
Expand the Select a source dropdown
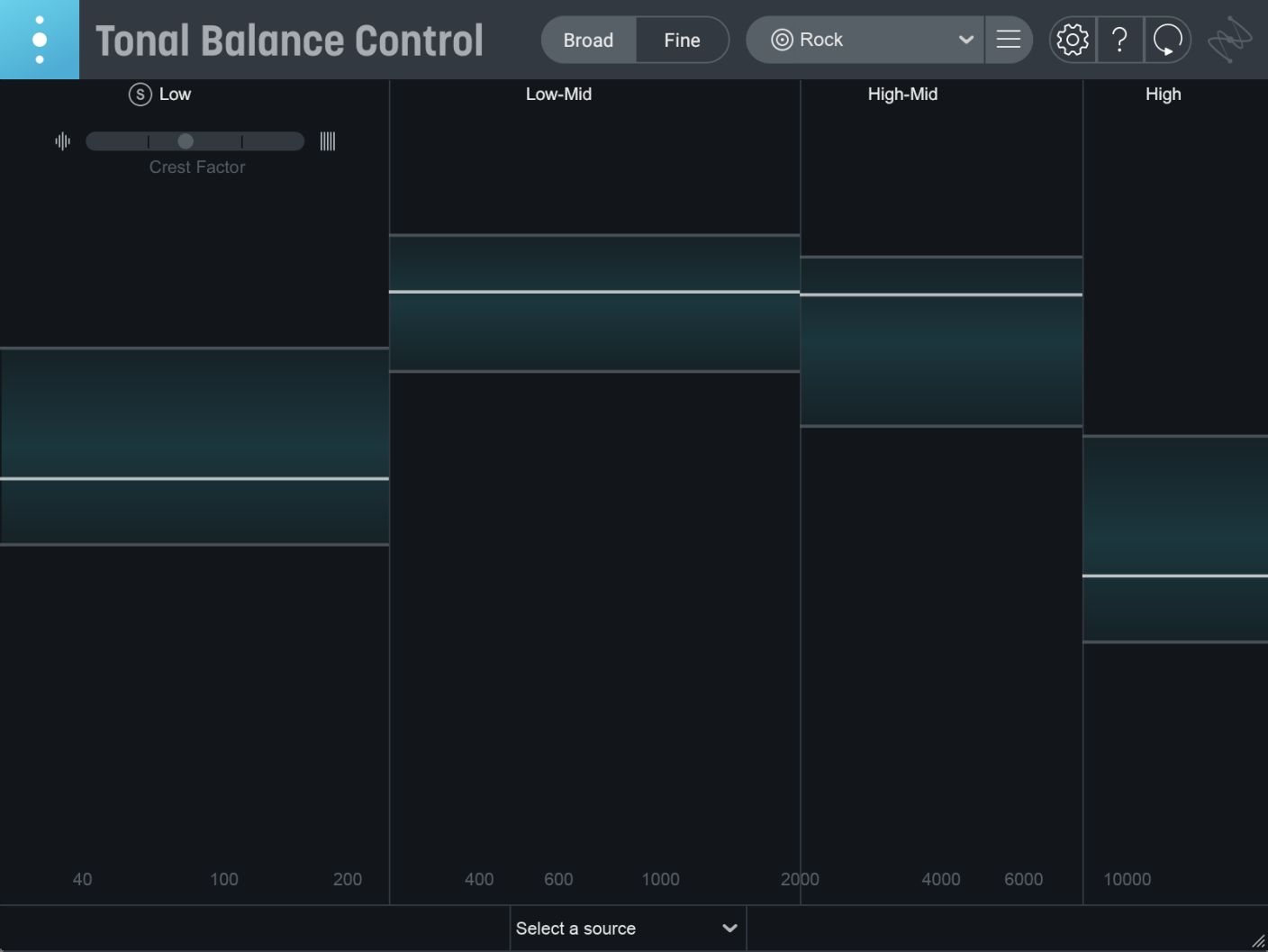point(628,928)
